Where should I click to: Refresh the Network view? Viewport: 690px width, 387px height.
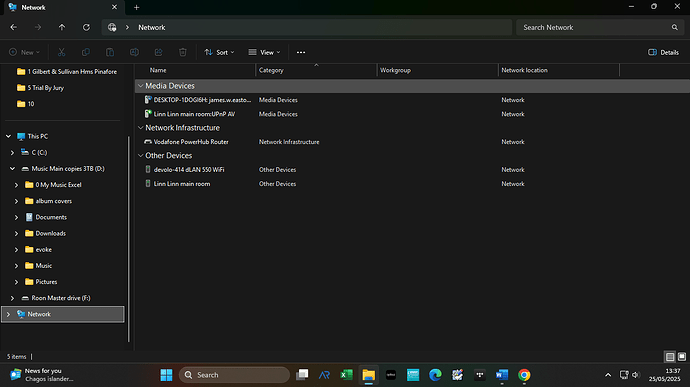[86, 27]
